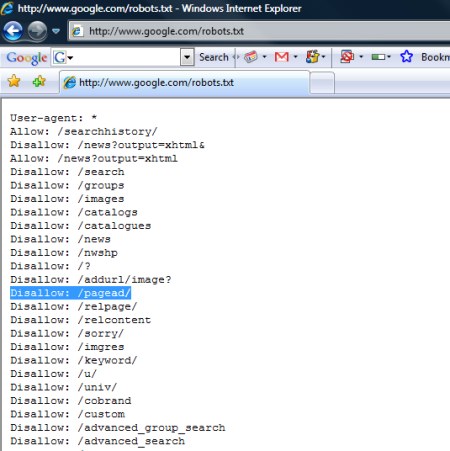Click the popup blocker icon
Viewport: 450px width, 451px height.
coord(347,57)
